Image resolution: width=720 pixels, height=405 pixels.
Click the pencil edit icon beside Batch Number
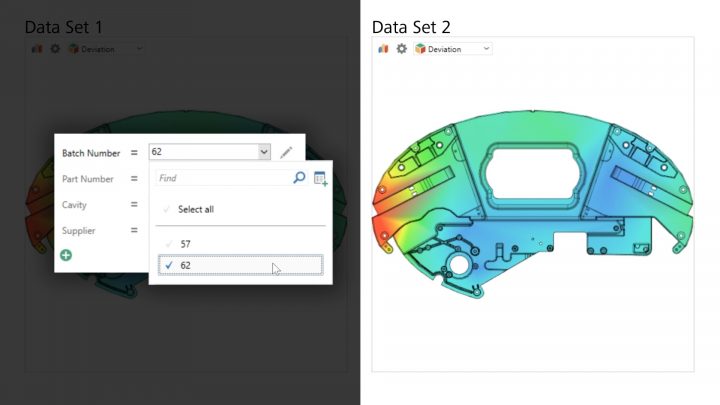(286, 152)
